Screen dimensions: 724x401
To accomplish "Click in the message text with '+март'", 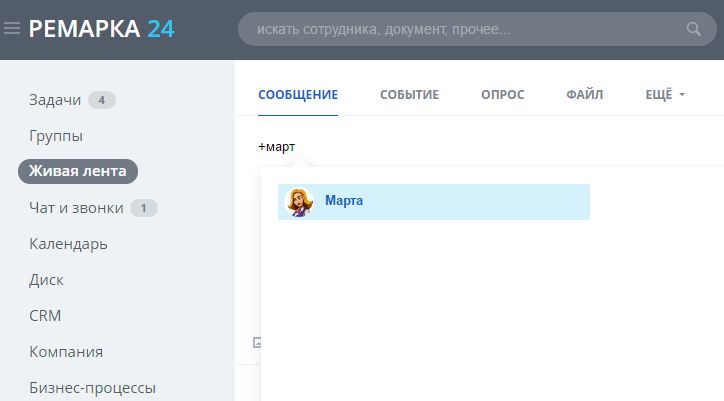I will (277, 147).
